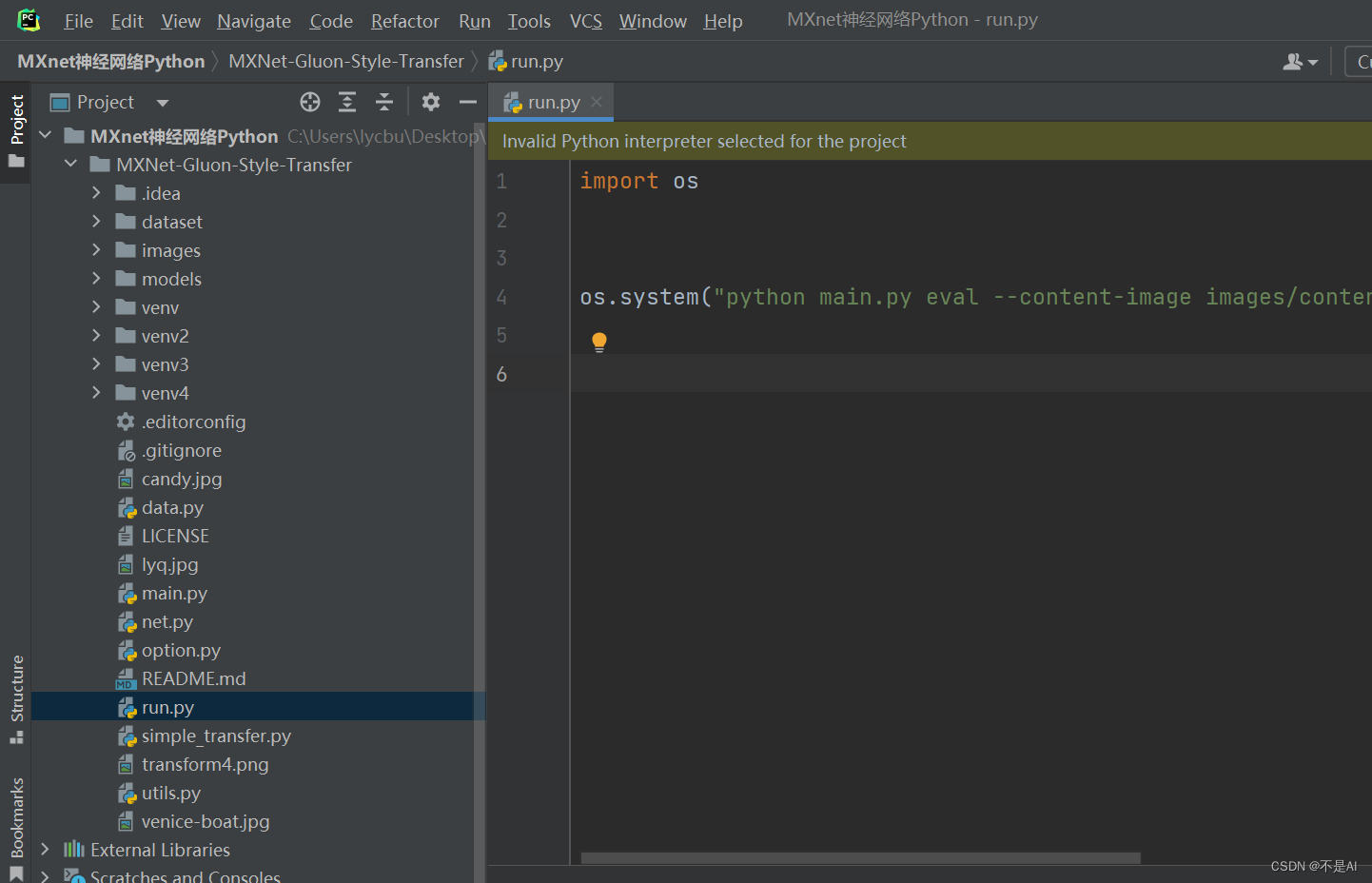Select README.md in project tree
The image size is (1372, 883).
193,678
